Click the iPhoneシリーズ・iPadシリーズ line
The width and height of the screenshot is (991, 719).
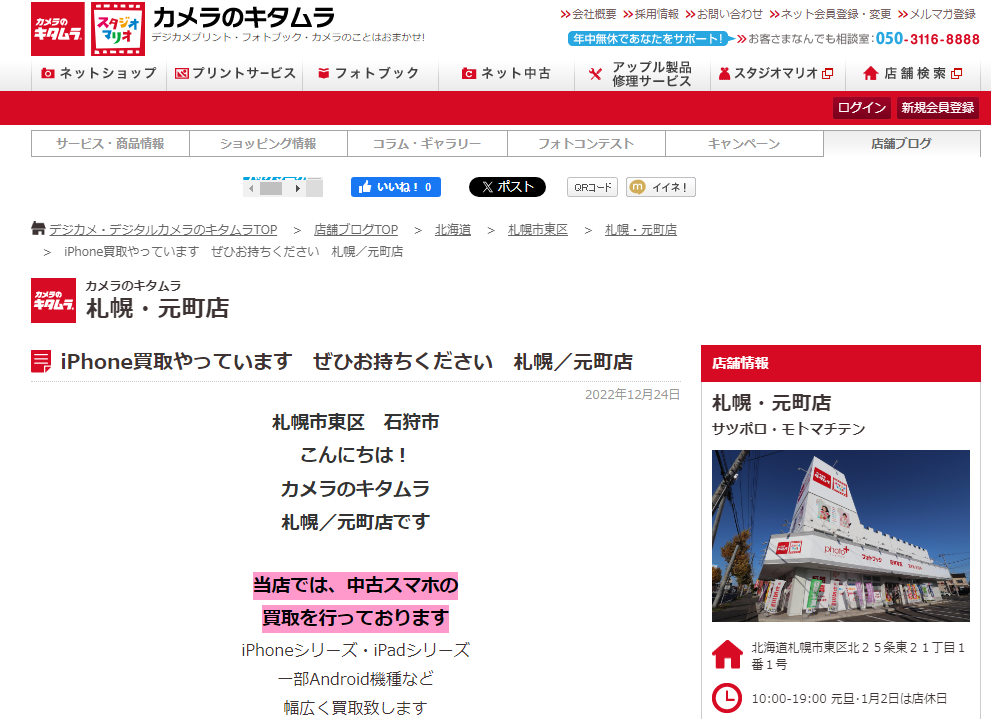(356, 650)
